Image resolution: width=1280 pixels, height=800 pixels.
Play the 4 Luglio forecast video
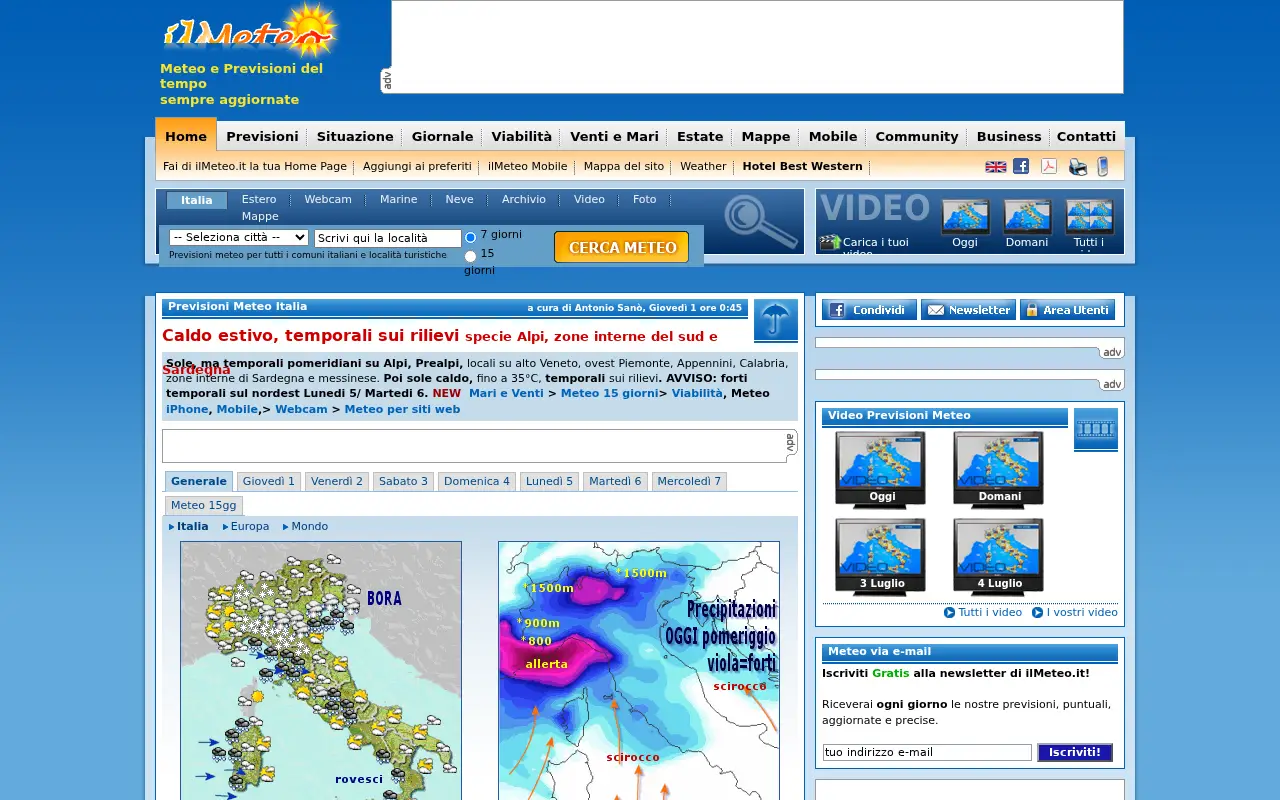point(999,556)
